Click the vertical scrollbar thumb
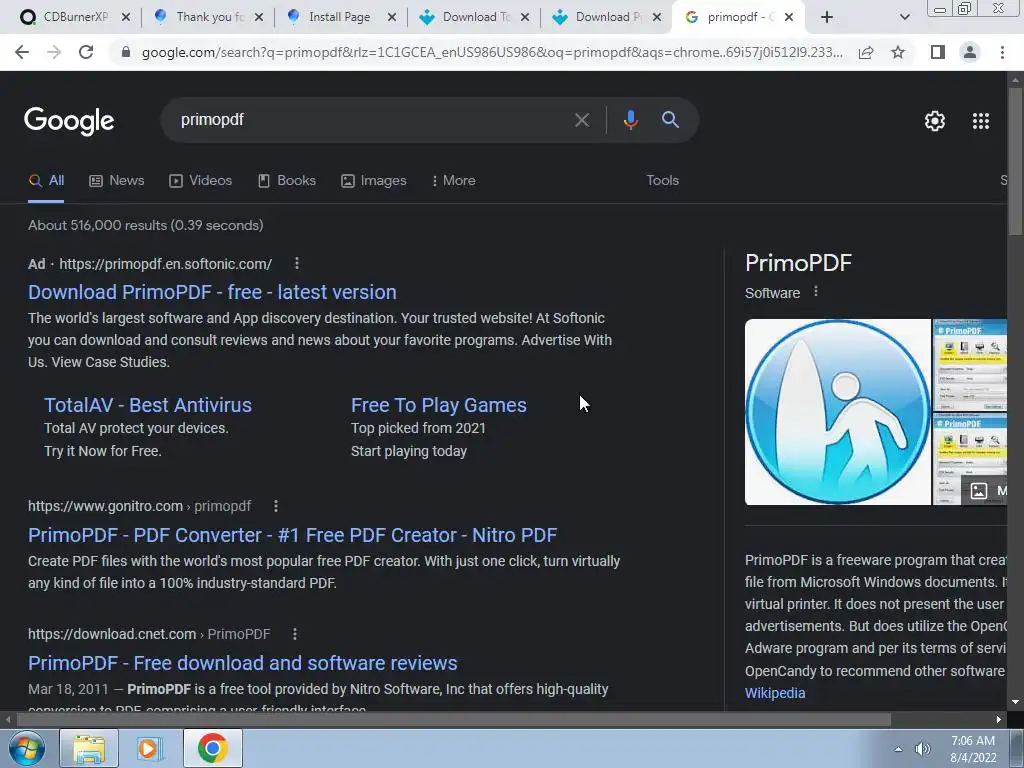The image size is (1024, 768). pos(1015,160)
